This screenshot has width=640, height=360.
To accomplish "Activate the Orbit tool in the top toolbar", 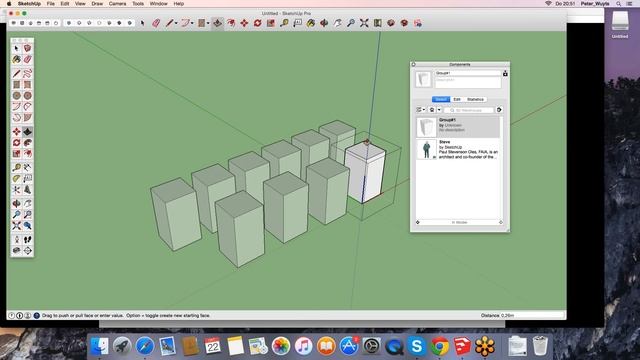I will coord(324,23).
